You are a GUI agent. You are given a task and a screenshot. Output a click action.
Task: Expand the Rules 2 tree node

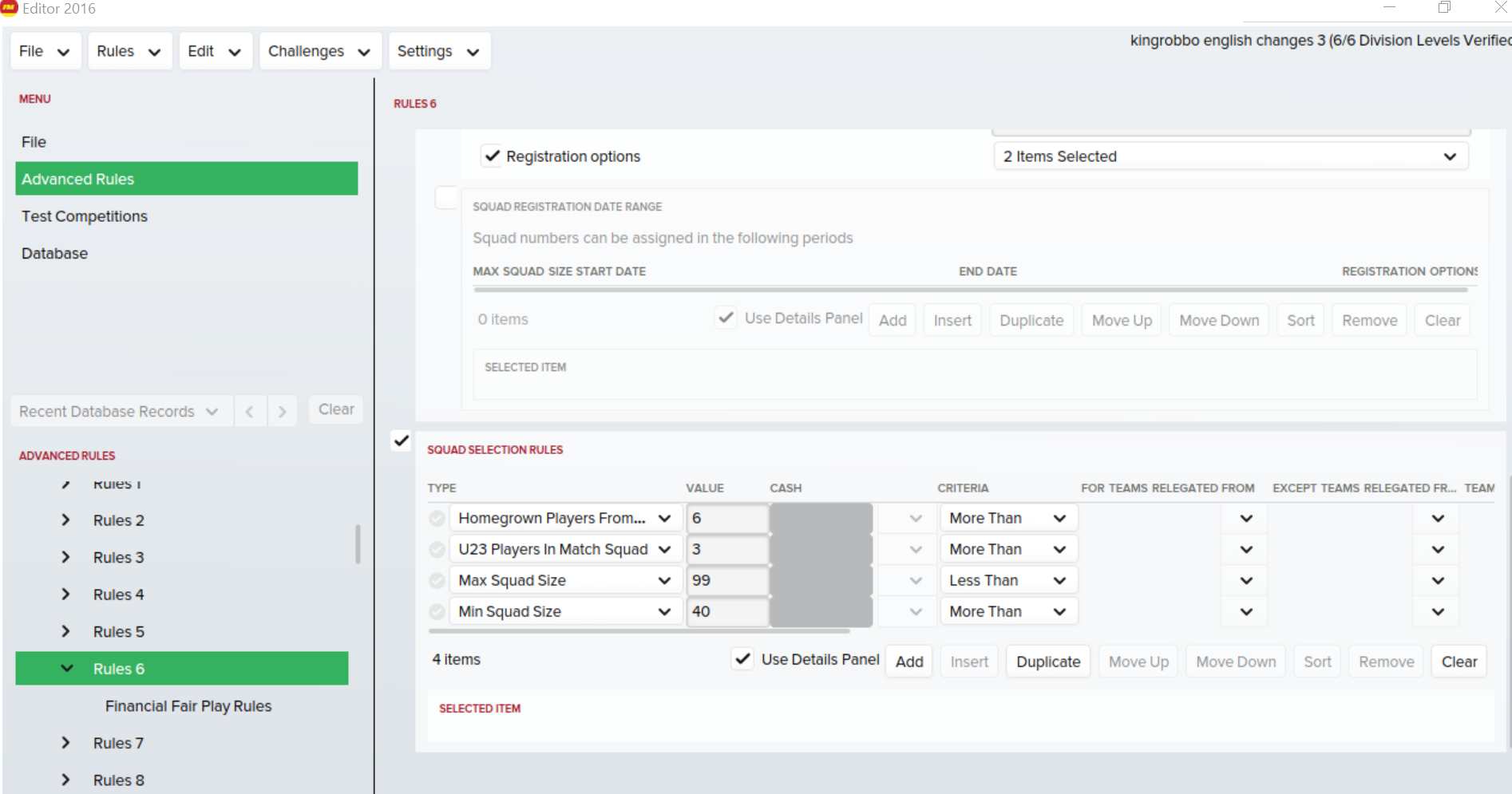(x=66, y=520)
